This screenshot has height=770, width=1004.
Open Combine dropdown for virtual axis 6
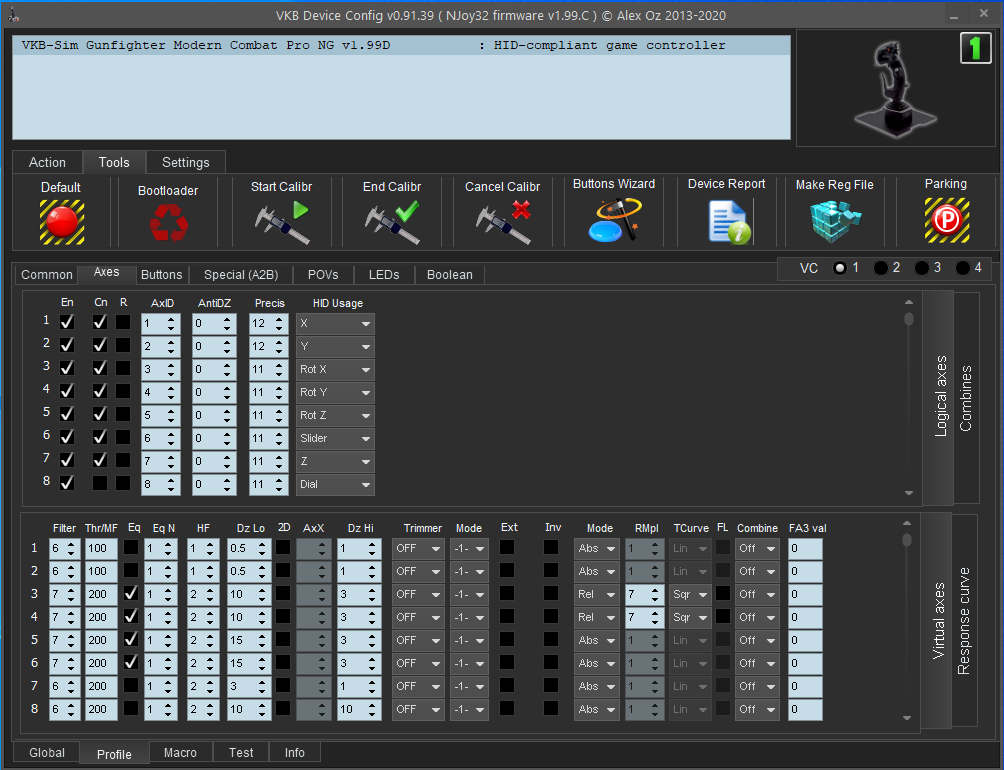[x=757, y=664]
